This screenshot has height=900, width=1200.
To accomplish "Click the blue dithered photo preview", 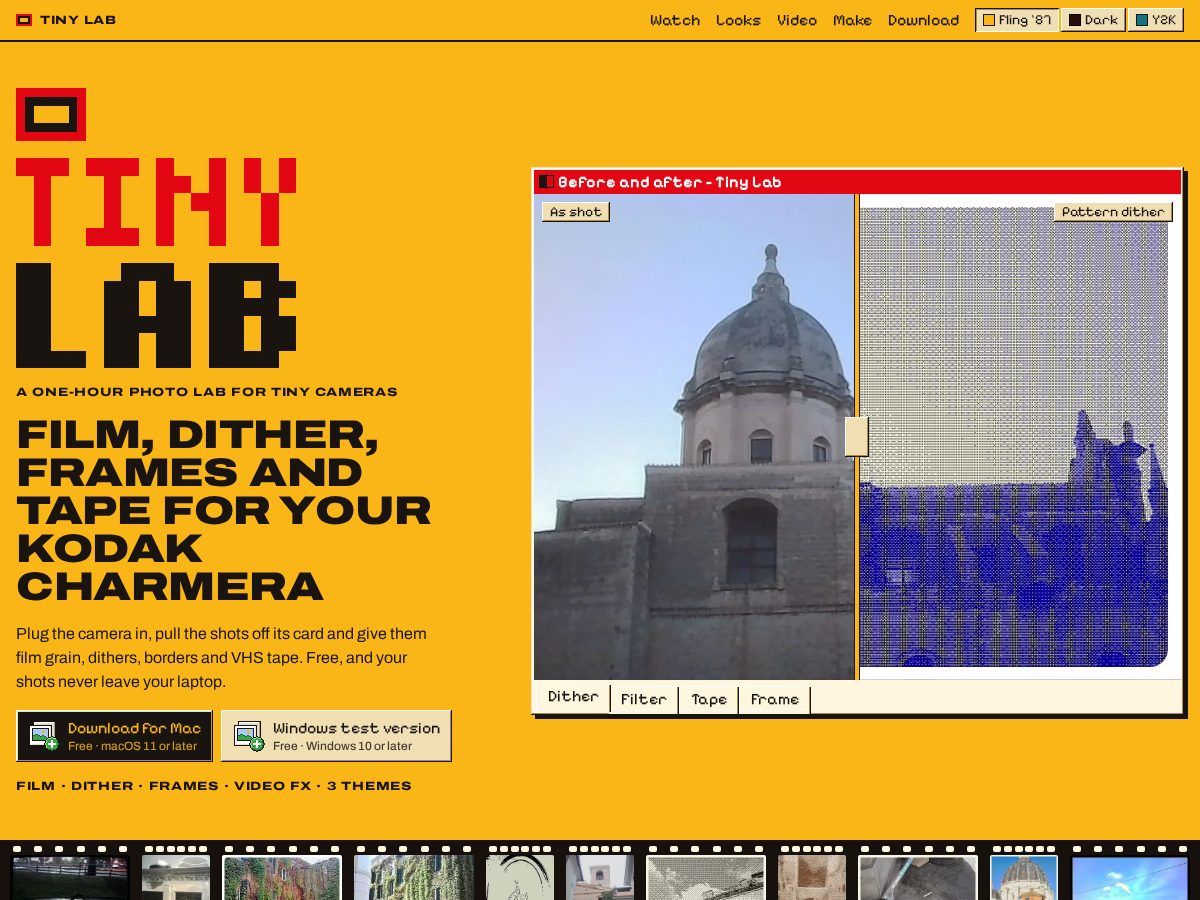I will (x=1014, y=437).
